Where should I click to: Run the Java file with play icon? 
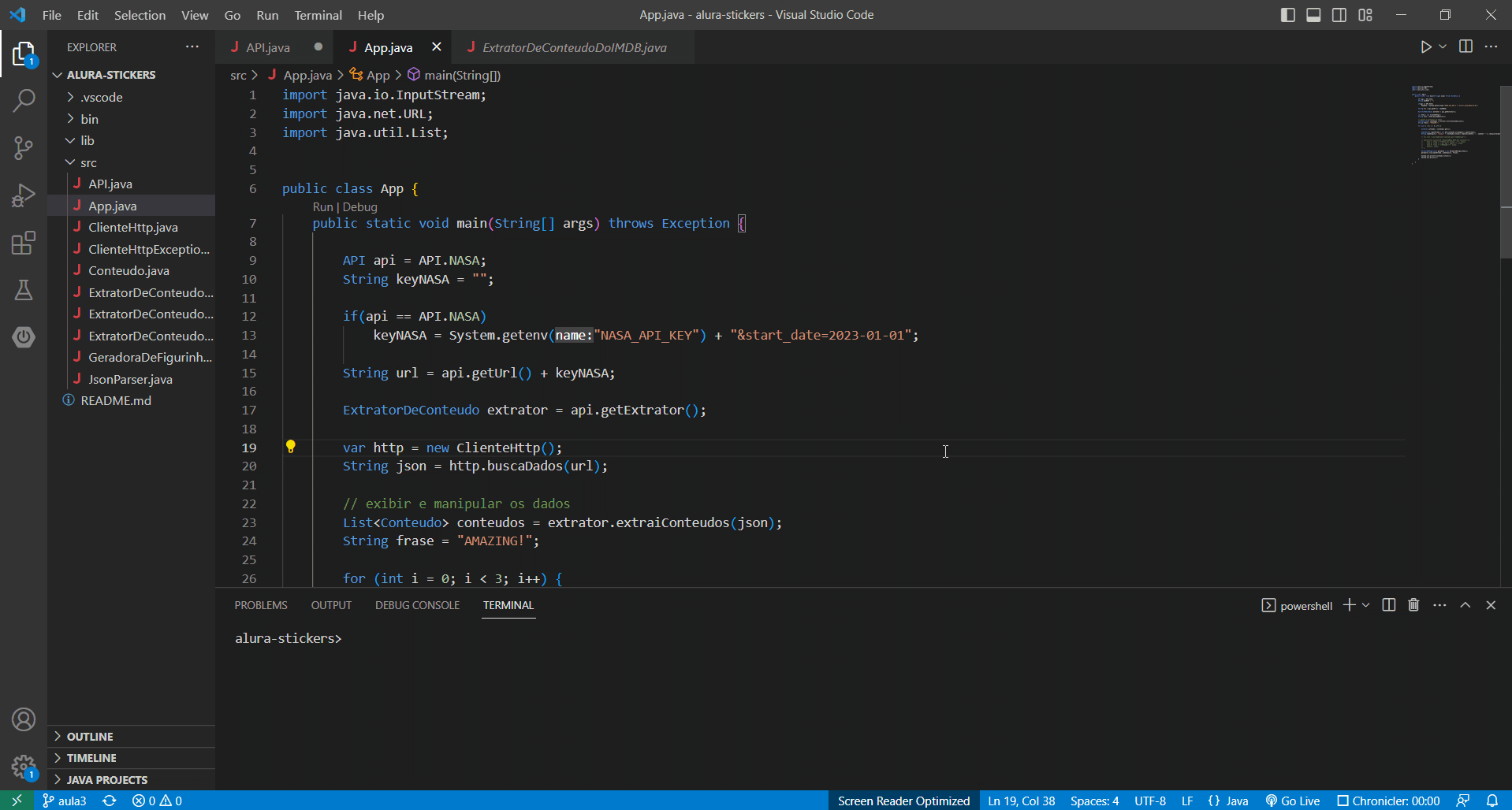click(x=1425, y=47)
